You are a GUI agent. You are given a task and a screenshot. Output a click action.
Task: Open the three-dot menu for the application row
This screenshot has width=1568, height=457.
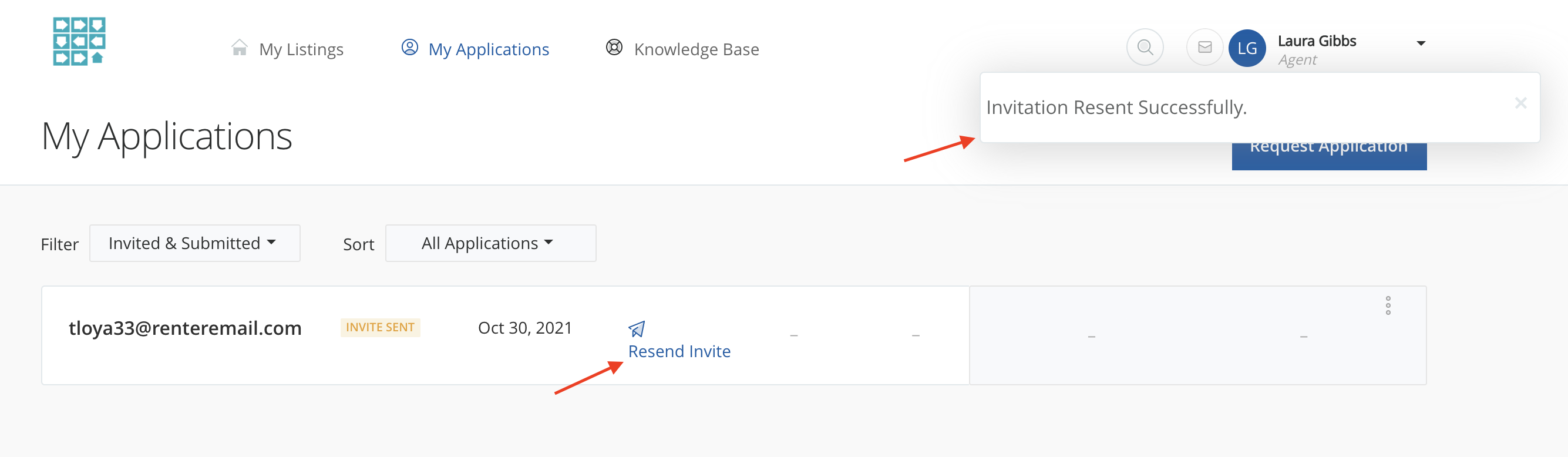(1387, 305)
